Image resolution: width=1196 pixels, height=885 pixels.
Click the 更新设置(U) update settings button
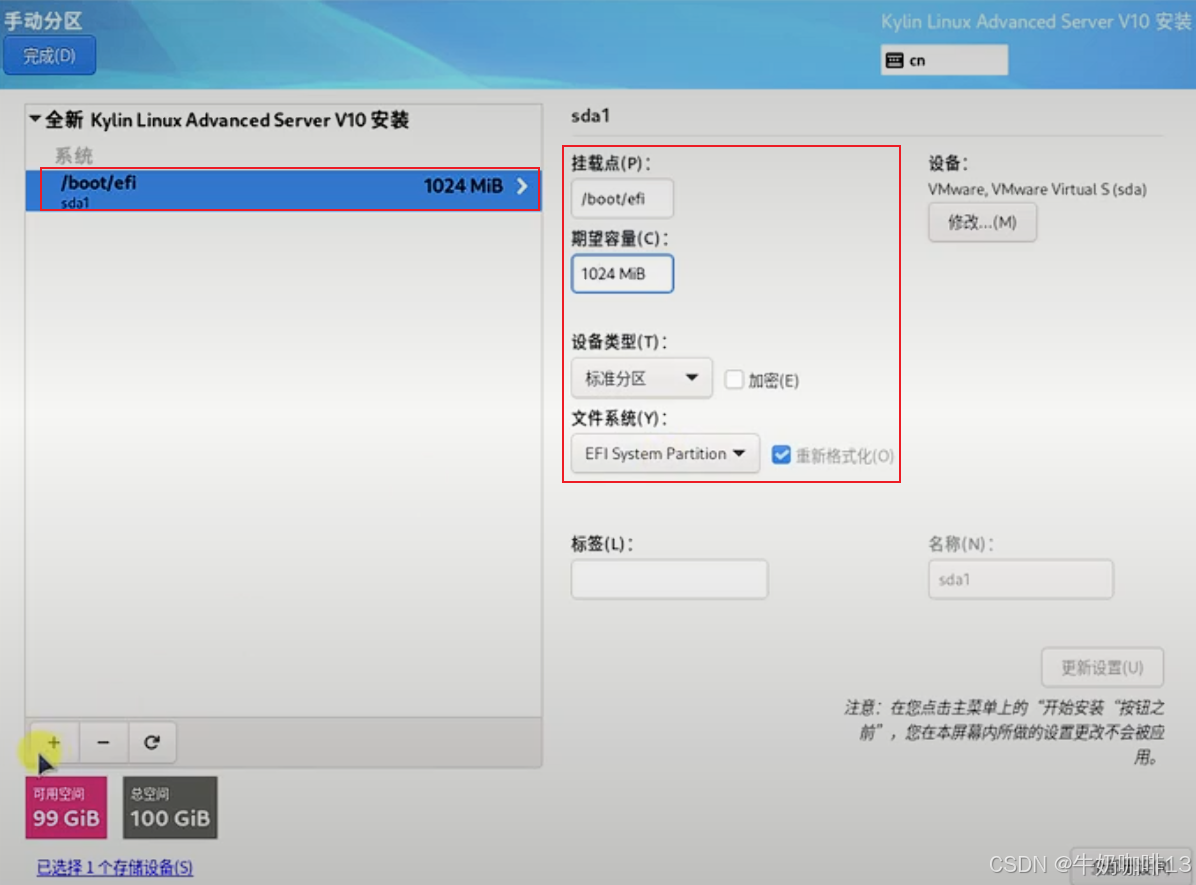point(1102,668)
